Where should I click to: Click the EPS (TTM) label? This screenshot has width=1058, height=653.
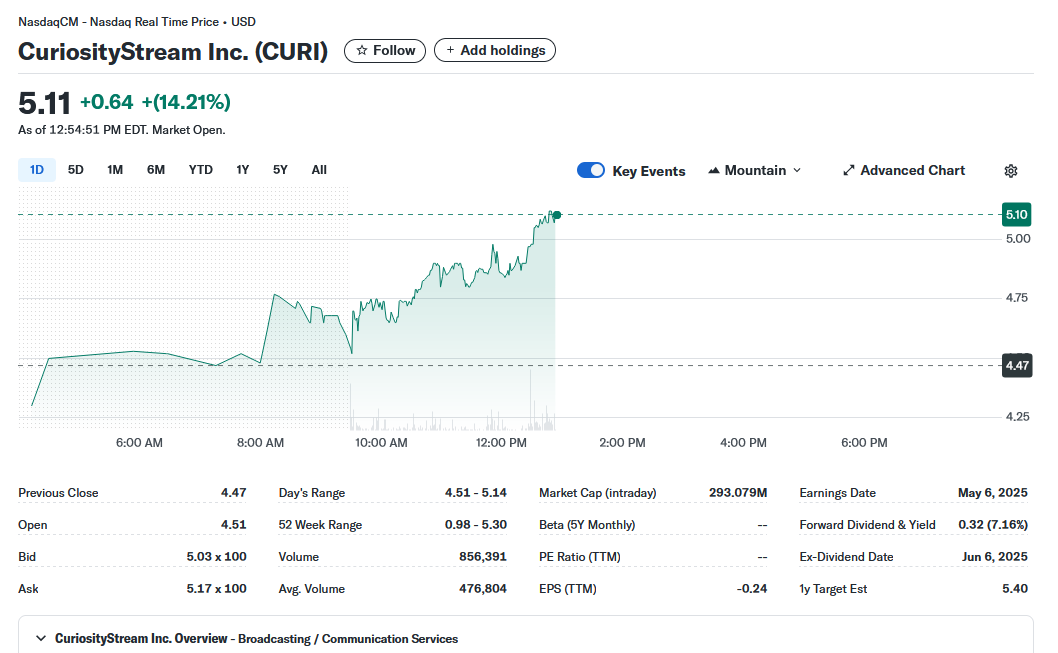click(568, 589)
